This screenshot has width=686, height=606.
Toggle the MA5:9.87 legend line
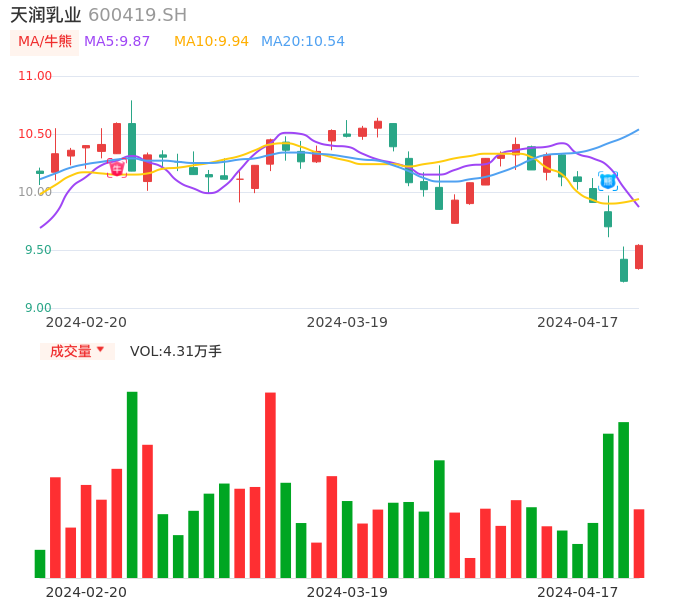pyautogui.click(x=117, y=42)
